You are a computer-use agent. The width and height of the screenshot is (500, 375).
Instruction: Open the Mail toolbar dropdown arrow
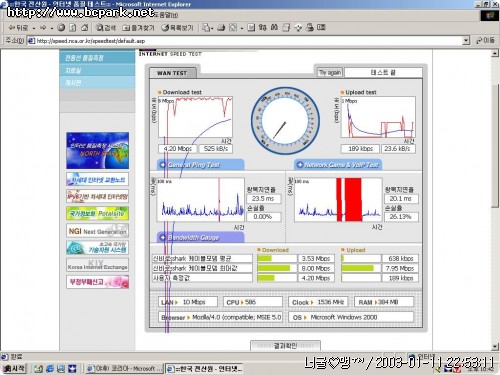pos(212,28)
